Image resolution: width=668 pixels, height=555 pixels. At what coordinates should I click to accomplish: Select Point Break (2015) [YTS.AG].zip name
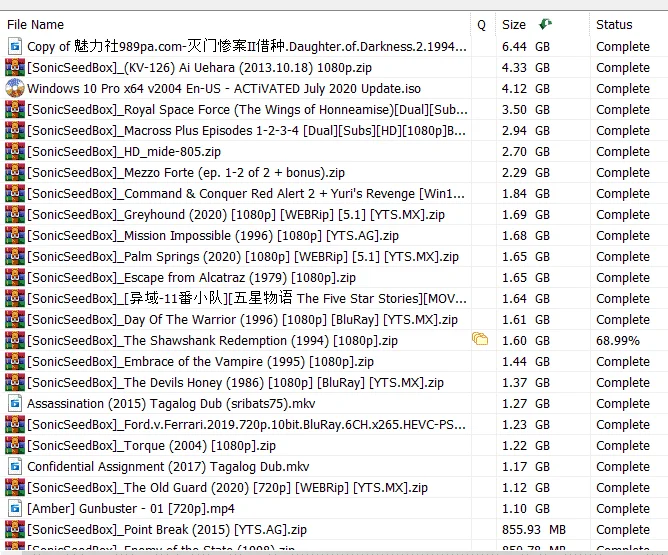click(x=167, y=530)
